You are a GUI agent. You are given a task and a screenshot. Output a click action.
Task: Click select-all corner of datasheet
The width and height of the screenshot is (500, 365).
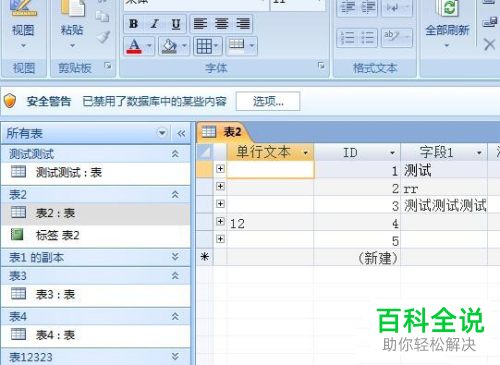click(204, 152)
